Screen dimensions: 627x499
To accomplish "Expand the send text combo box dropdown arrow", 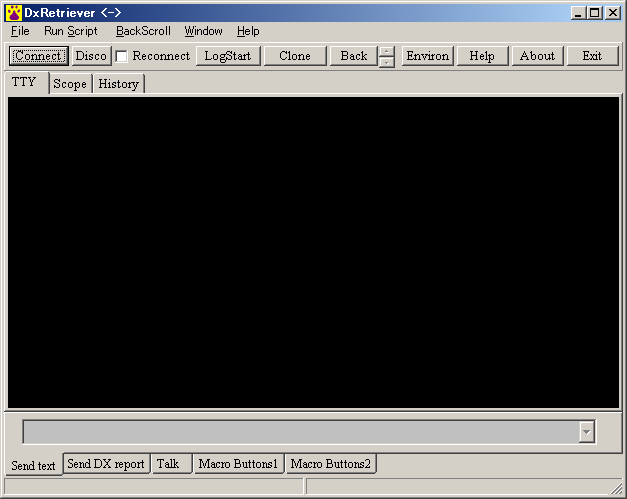I will 587,432.
